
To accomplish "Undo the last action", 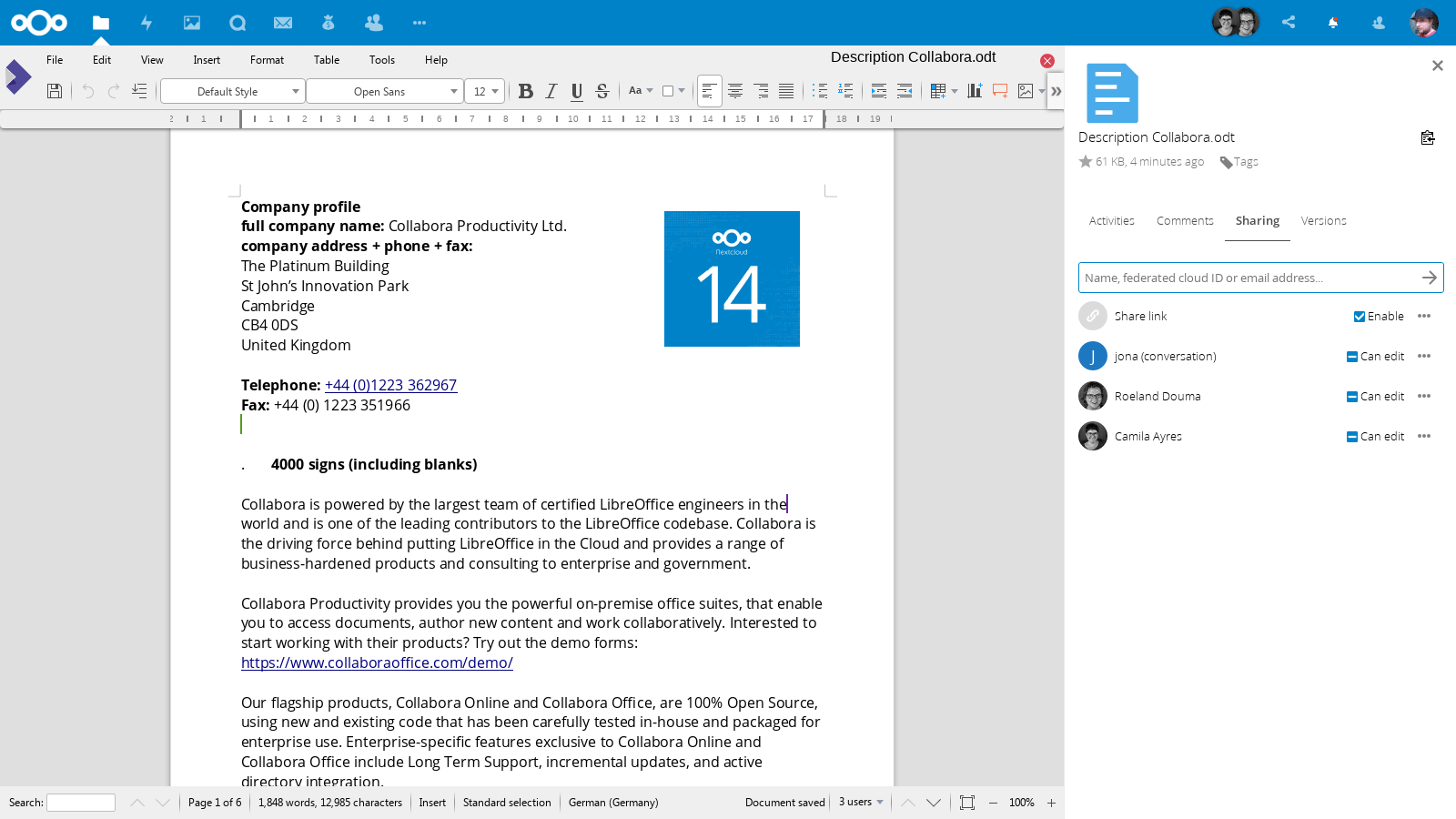I will coord(87,91).
